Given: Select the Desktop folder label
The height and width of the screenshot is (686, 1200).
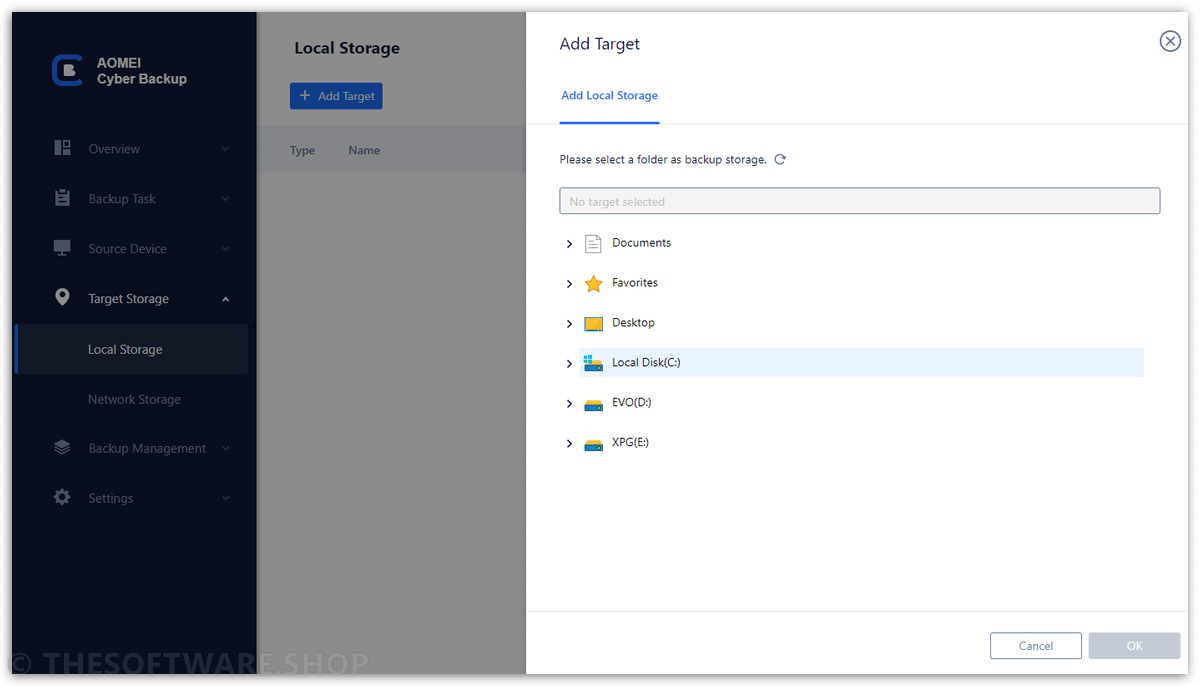Looking at the screenshot, I should (x=633, y=323).
